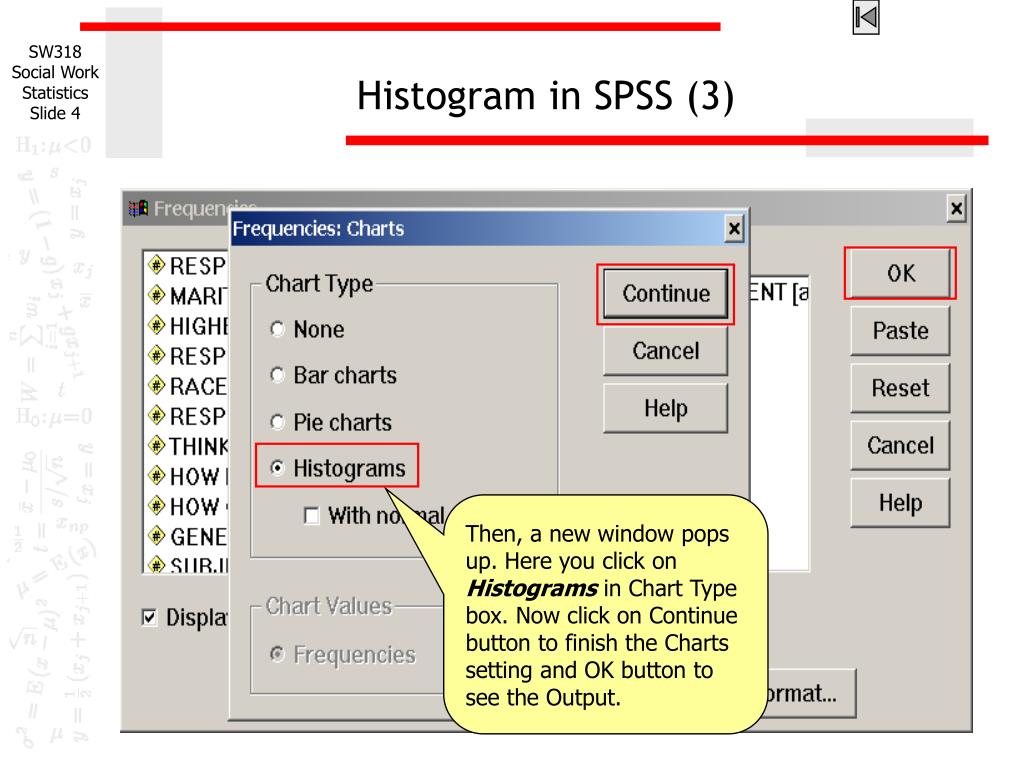Select the HIGHE variable in the list

pos(199,326)
